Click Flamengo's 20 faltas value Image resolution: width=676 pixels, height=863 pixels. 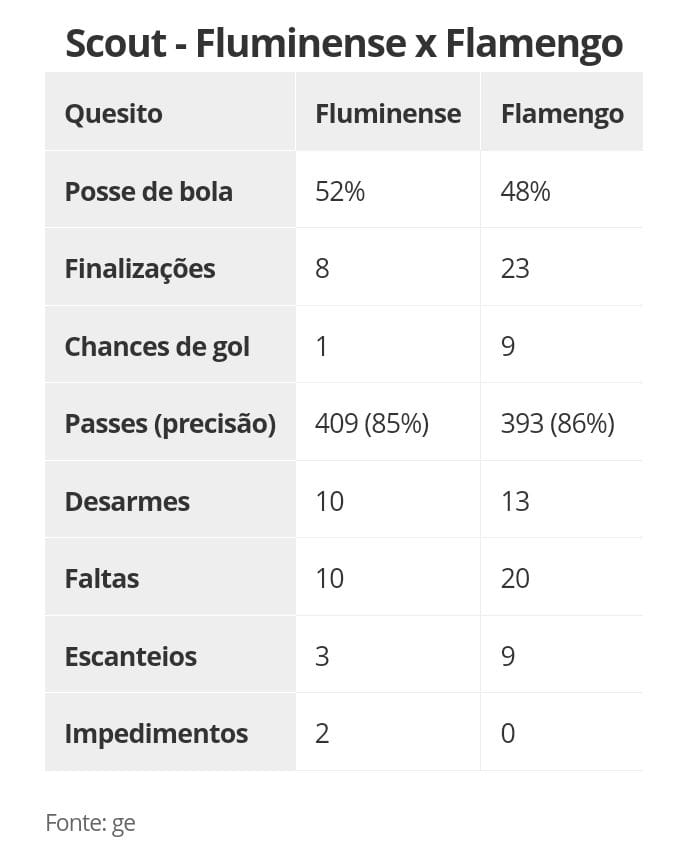tap(515, 578)
